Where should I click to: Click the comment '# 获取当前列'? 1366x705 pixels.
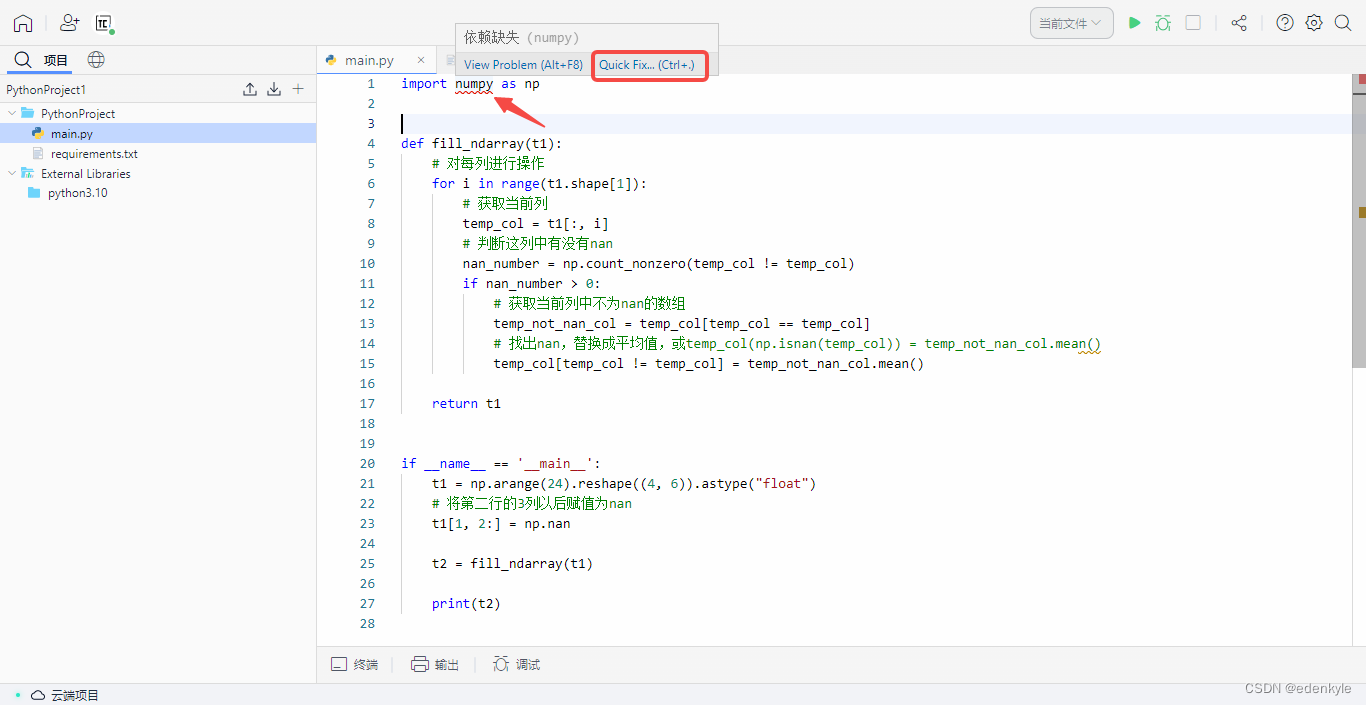point(505,203)
